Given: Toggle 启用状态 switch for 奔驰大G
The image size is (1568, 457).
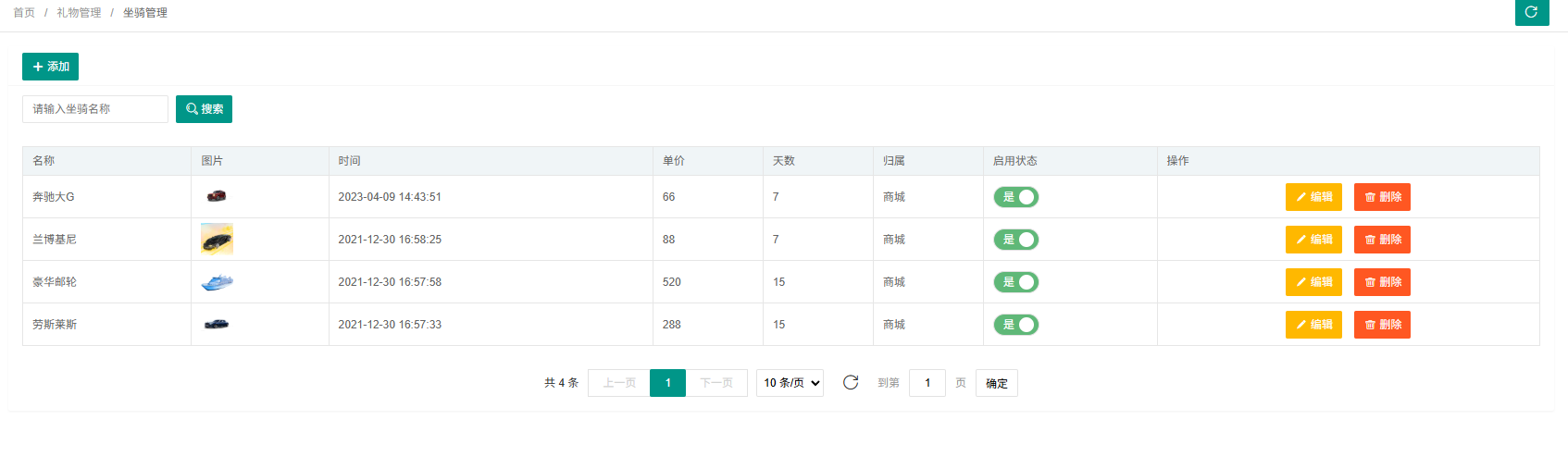Looking at the screenshot, I should coord(1015,197).
